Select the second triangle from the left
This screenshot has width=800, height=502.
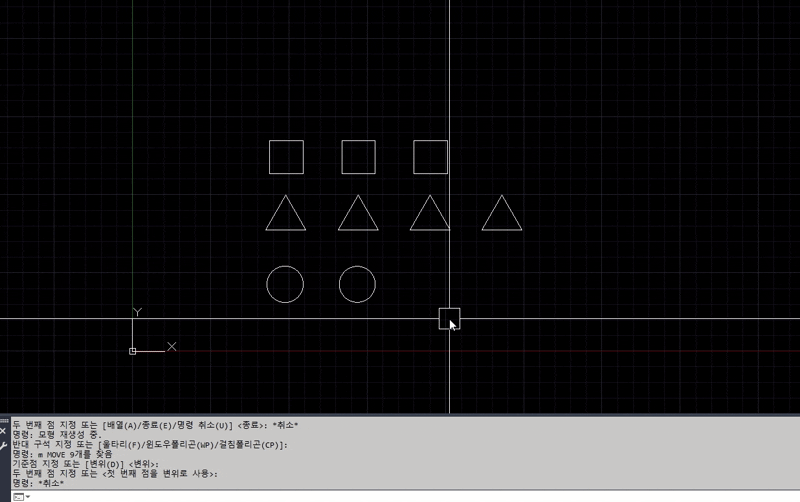click(358, 213)
